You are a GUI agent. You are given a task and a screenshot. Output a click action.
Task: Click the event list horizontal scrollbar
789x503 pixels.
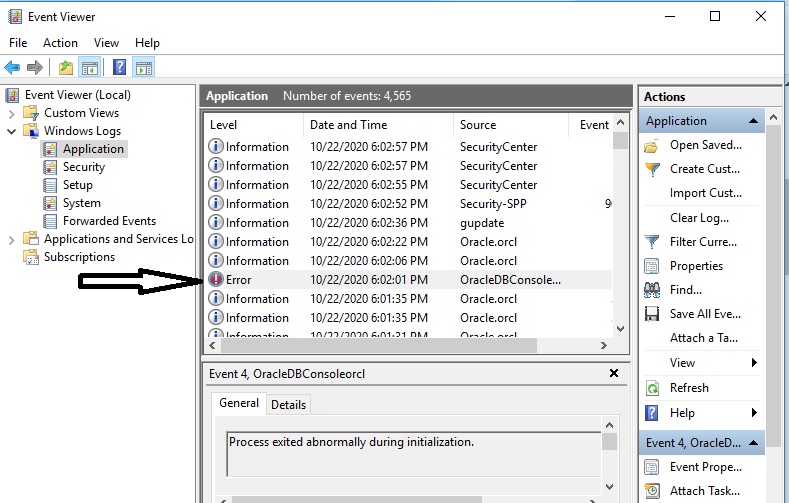pyautogui.click(x=409, y=345)
